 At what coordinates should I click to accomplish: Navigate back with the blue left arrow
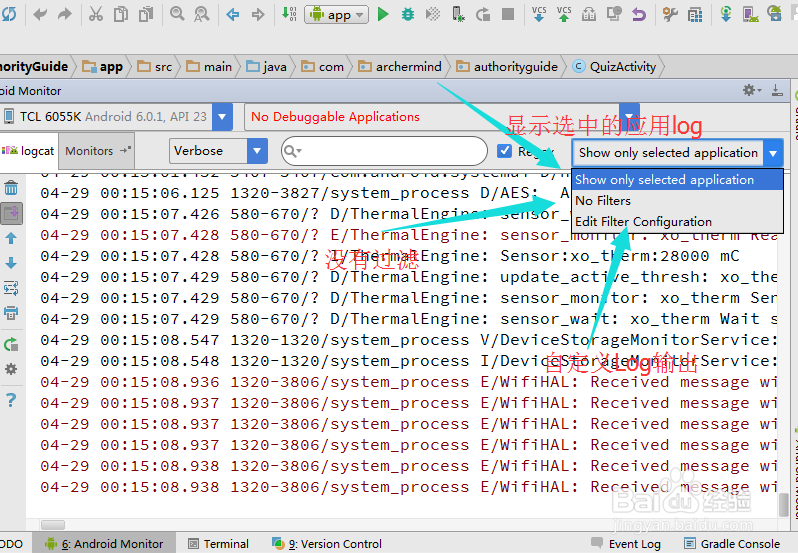(x=233, y=14)
